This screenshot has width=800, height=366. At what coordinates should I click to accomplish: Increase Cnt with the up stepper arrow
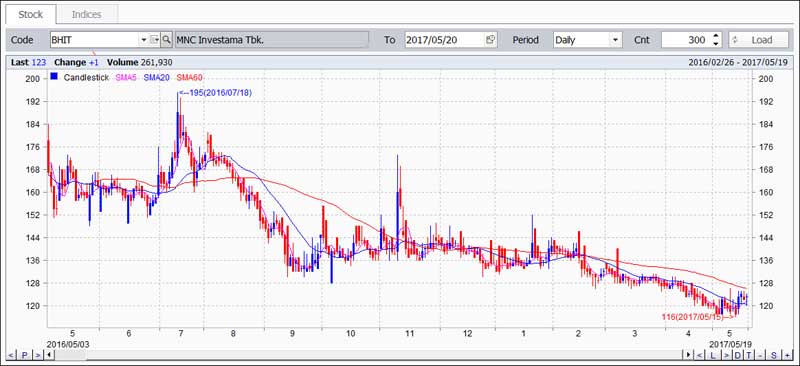coord(716,36)
